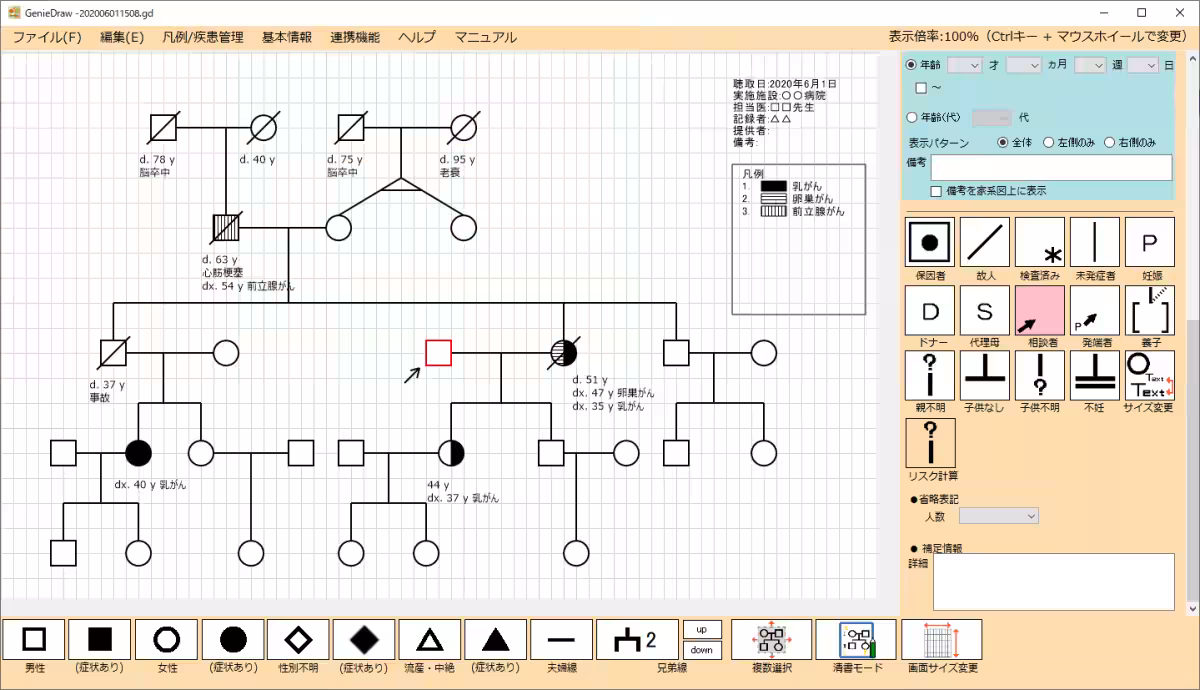Open 画面サイズ変更 canvas size tool
The width and height of the screenshot is (1200, 690).
pos(941,639)
